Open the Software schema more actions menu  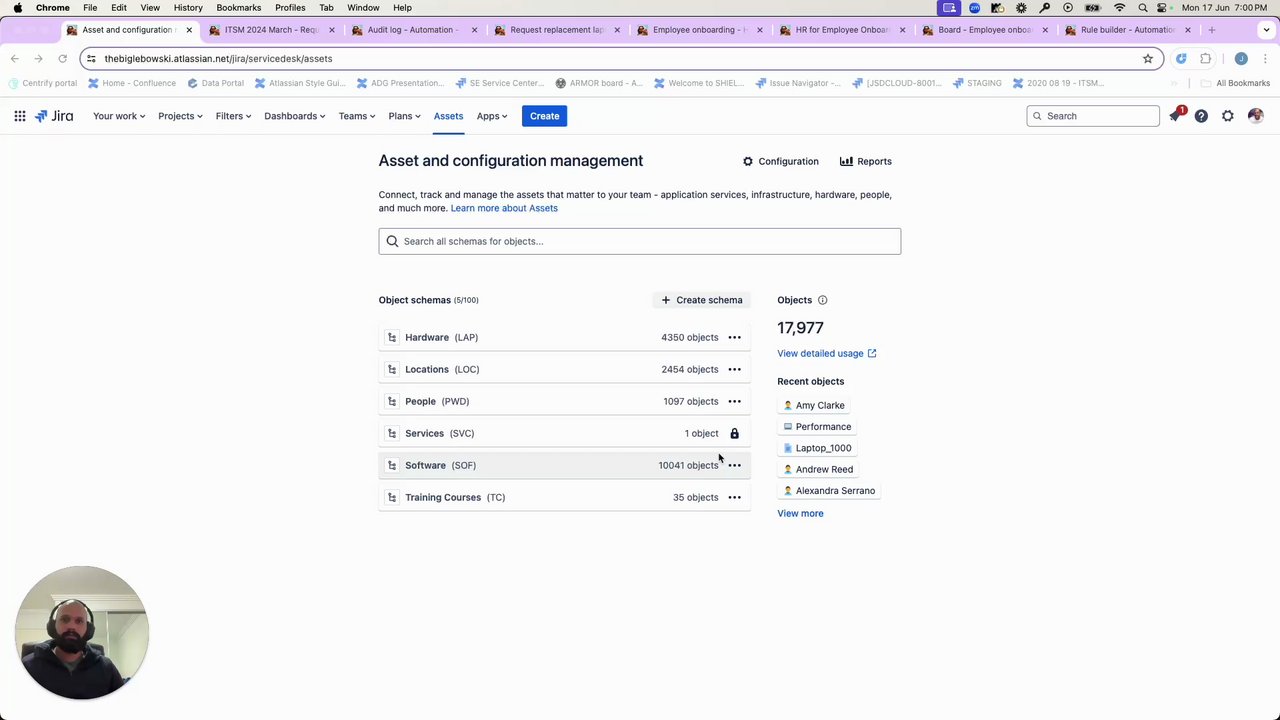[x=734, y=466]
